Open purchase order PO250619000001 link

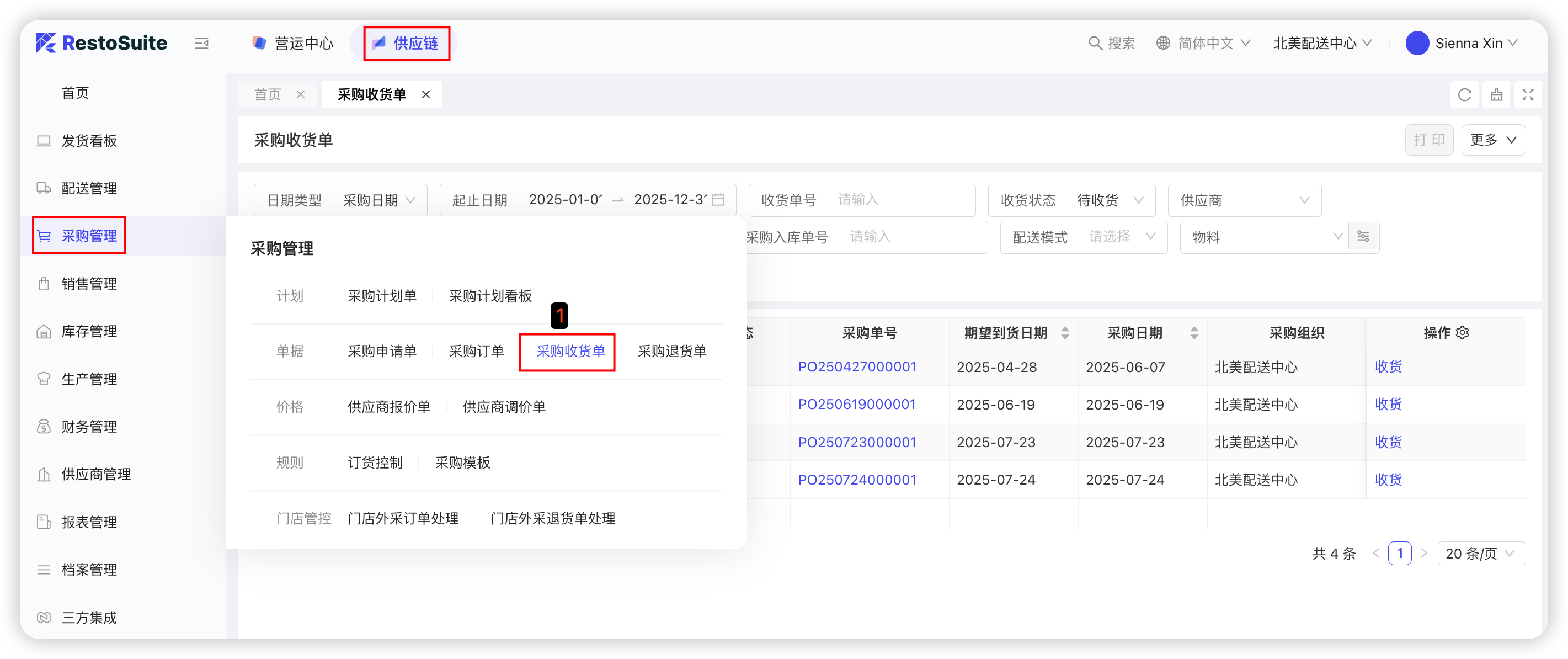click(x=856, y=405)
